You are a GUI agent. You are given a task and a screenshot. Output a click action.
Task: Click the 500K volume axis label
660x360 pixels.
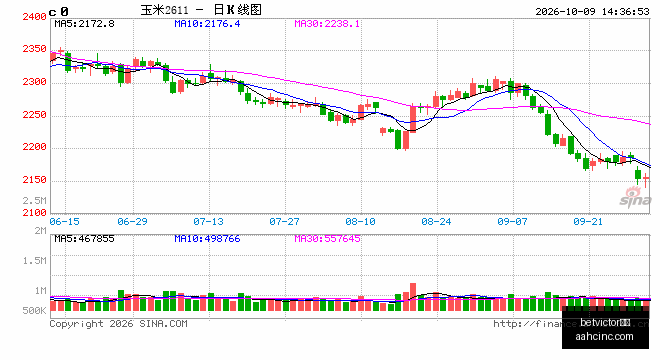(35, 311)
